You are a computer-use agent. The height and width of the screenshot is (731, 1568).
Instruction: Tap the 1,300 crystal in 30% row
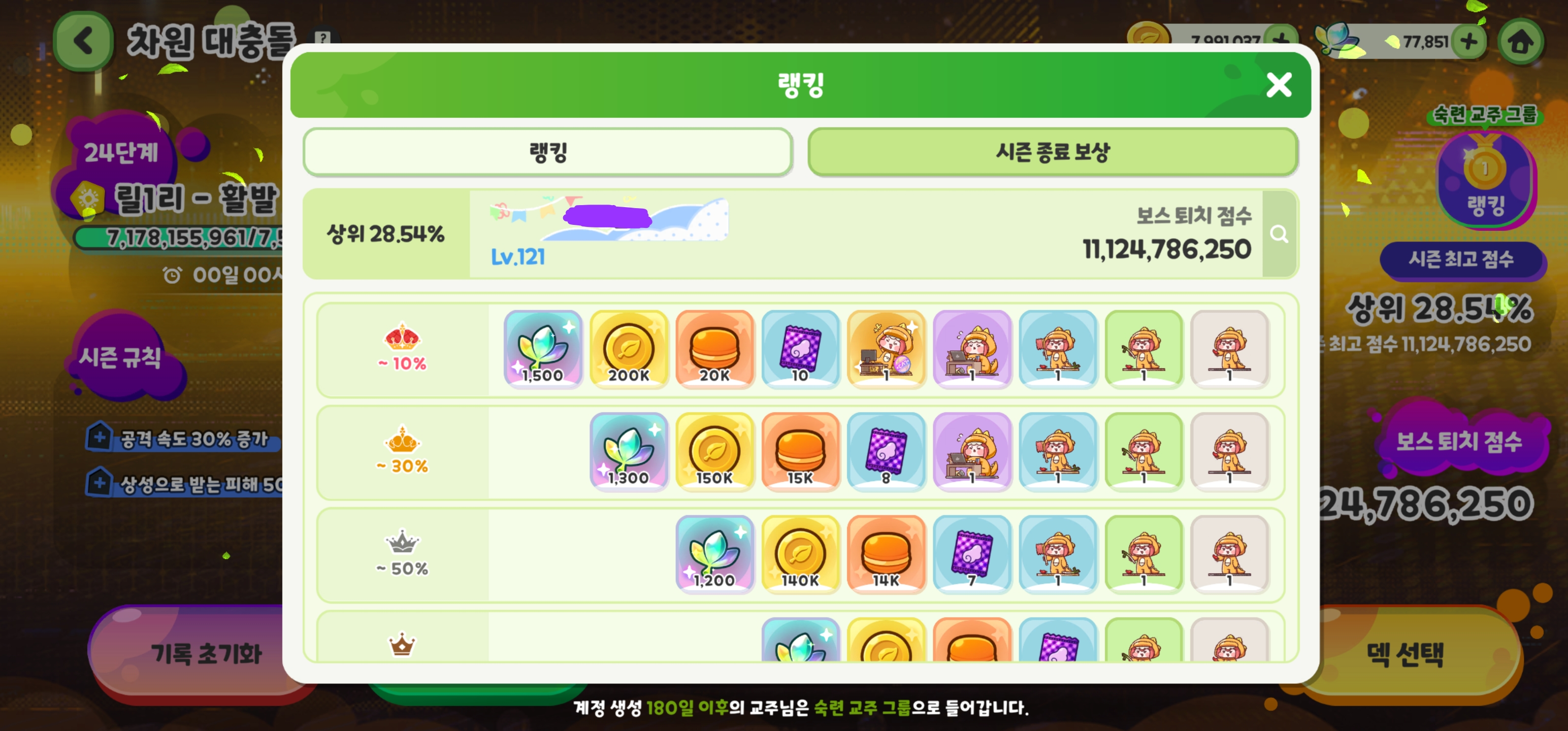click(629, 452)
